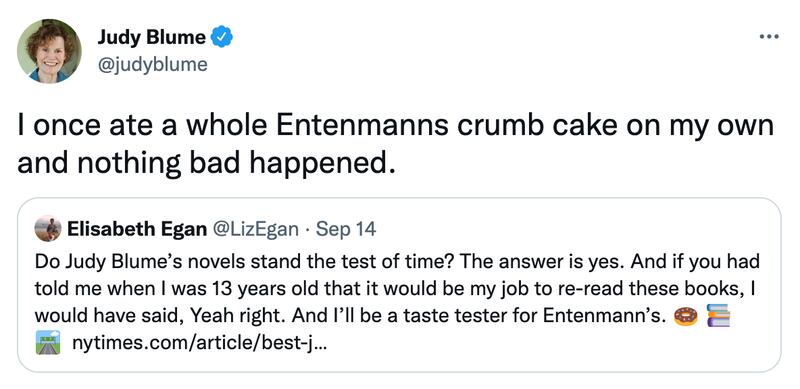
Task: Click the motorway road emoji
Action: pos(47,343)
